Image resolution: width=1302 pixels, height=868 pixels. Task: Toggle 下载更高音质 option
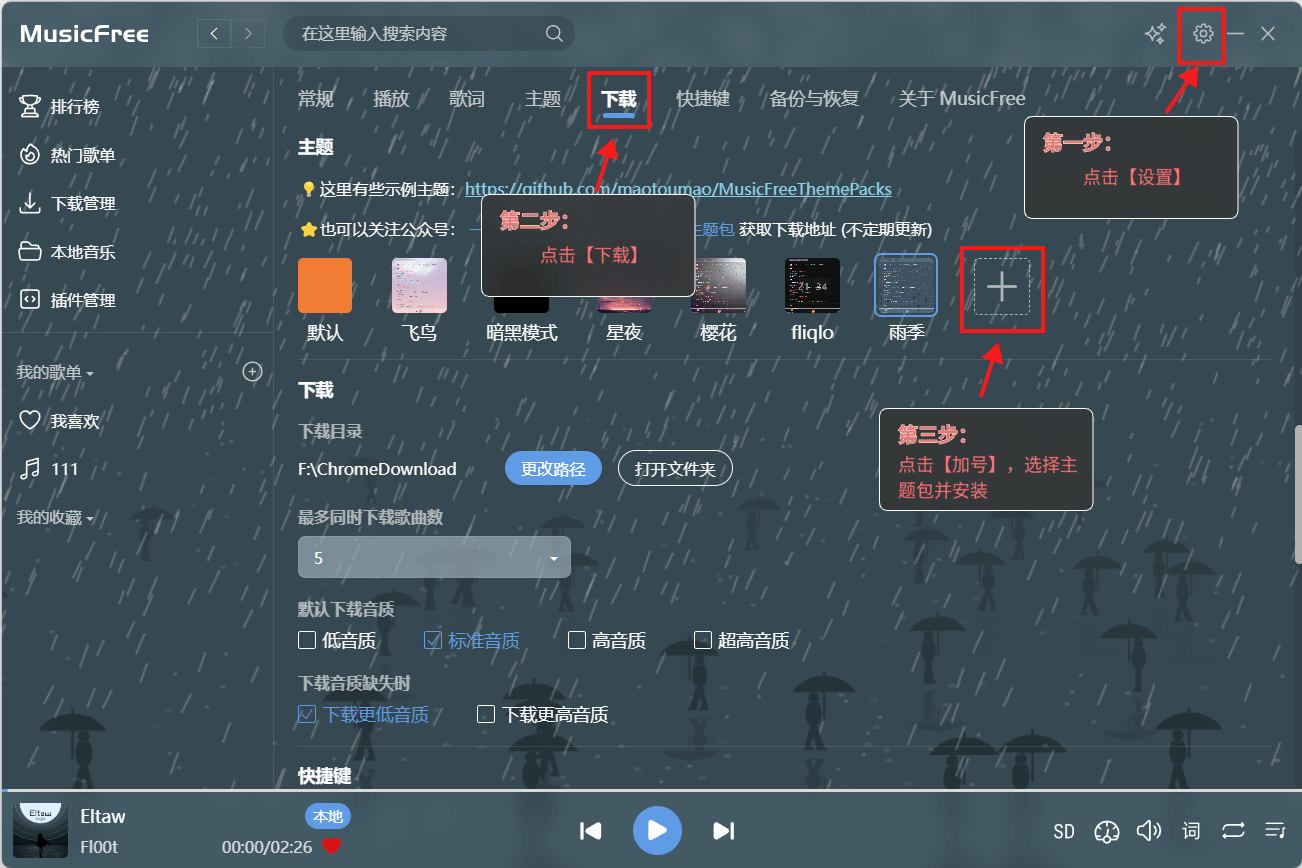(543, 714)
